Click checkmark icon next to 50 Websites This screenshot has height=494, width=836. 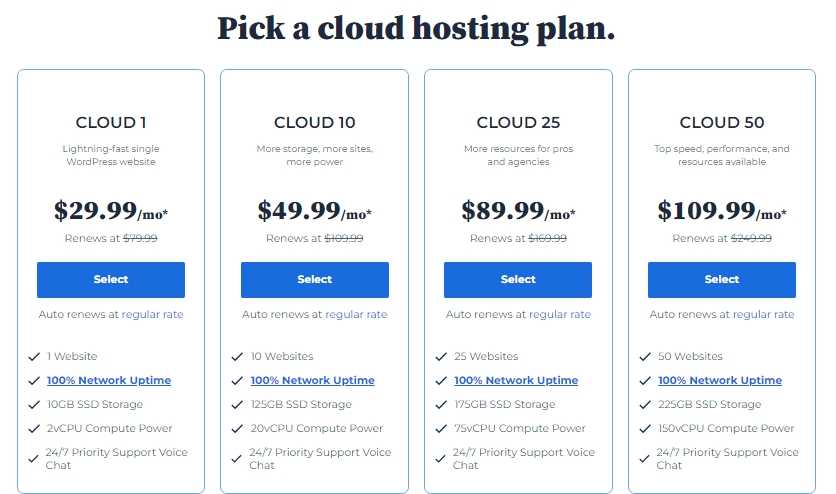645,357
